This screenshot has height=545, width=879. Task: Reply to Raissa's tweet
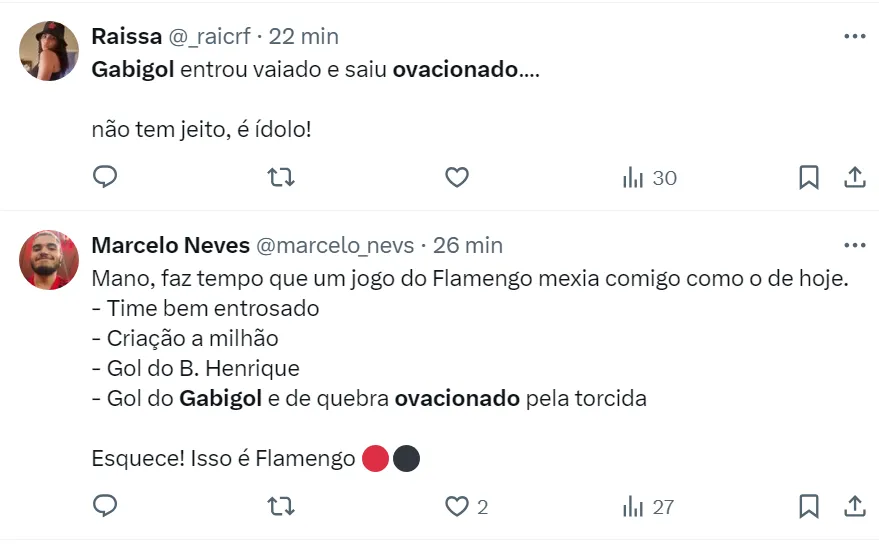pyautogui.click(x=105, y=178)
